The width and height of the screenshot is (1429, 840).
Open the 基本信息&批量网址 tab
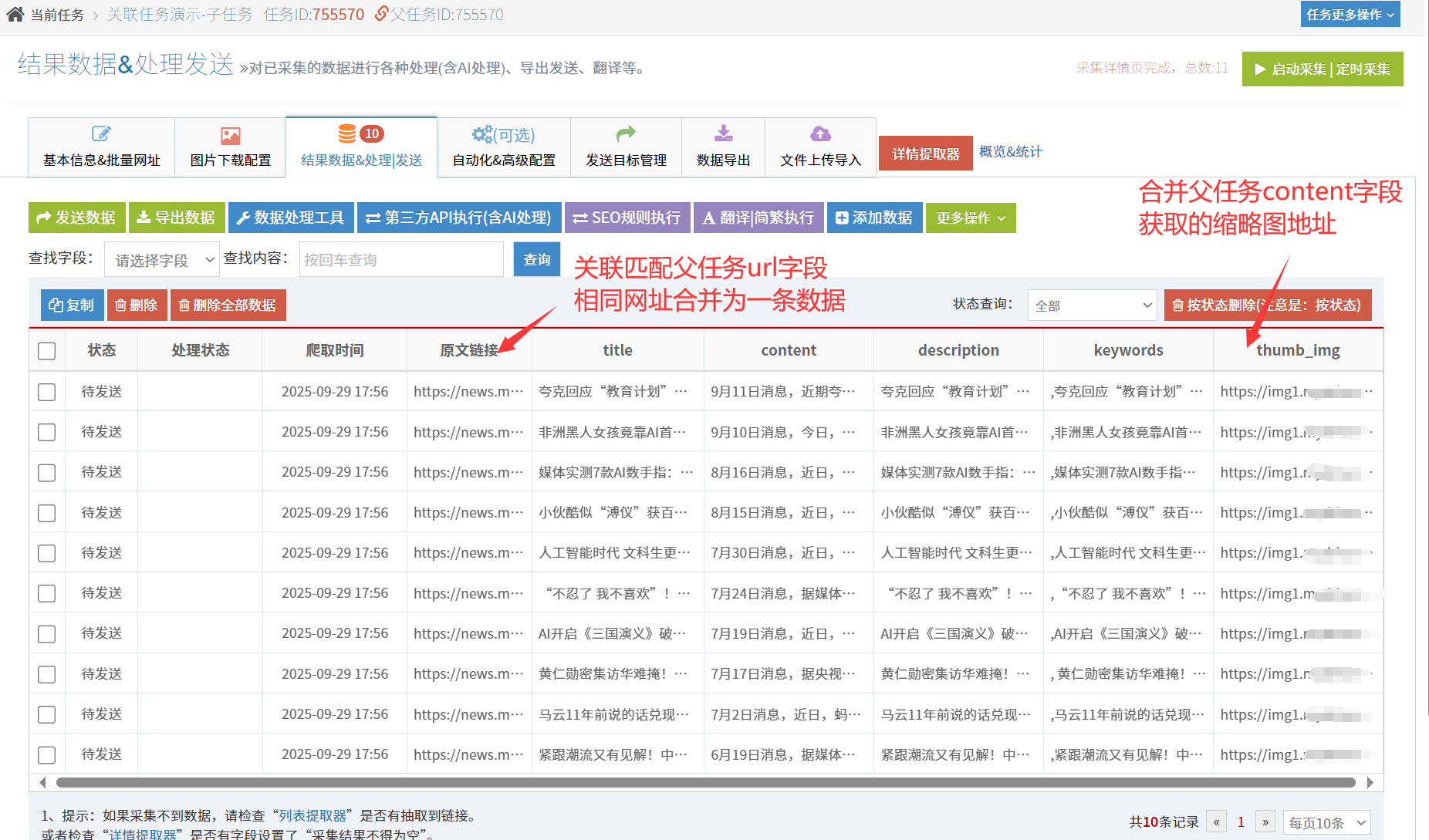coord(101,147)
